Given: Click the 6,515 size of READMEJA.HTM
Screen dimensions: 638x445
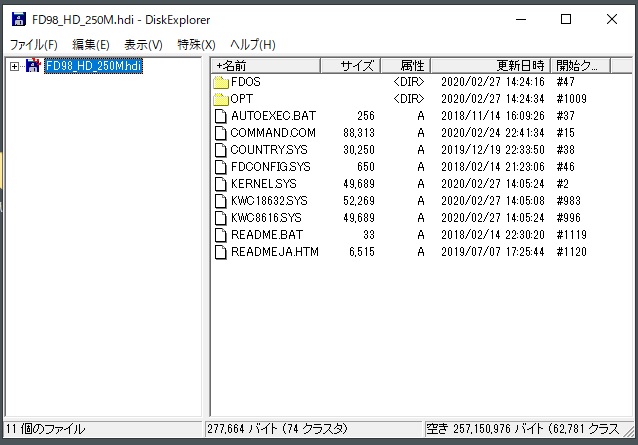Looking at the screenshot, I should (x=362, y=252).
